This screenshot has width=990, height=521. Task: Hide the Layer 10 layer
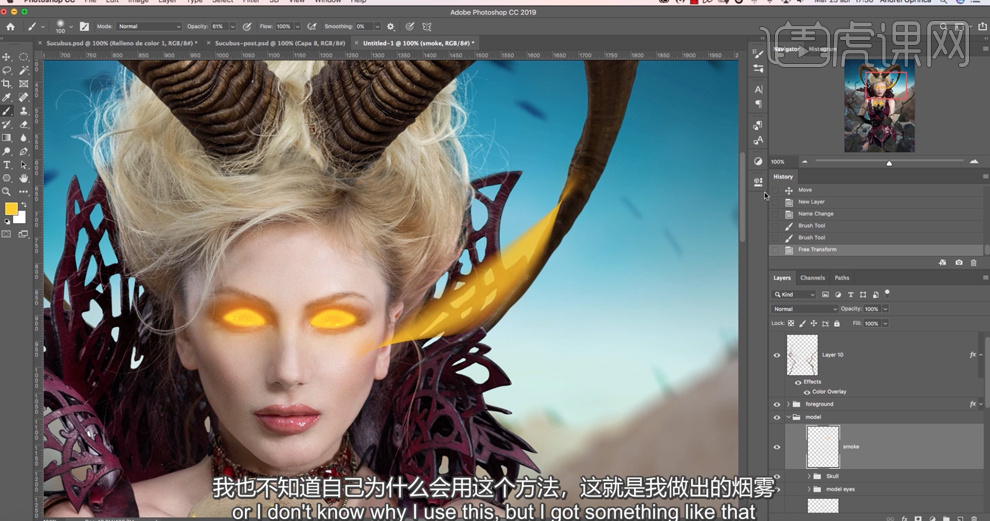point(777,355)
